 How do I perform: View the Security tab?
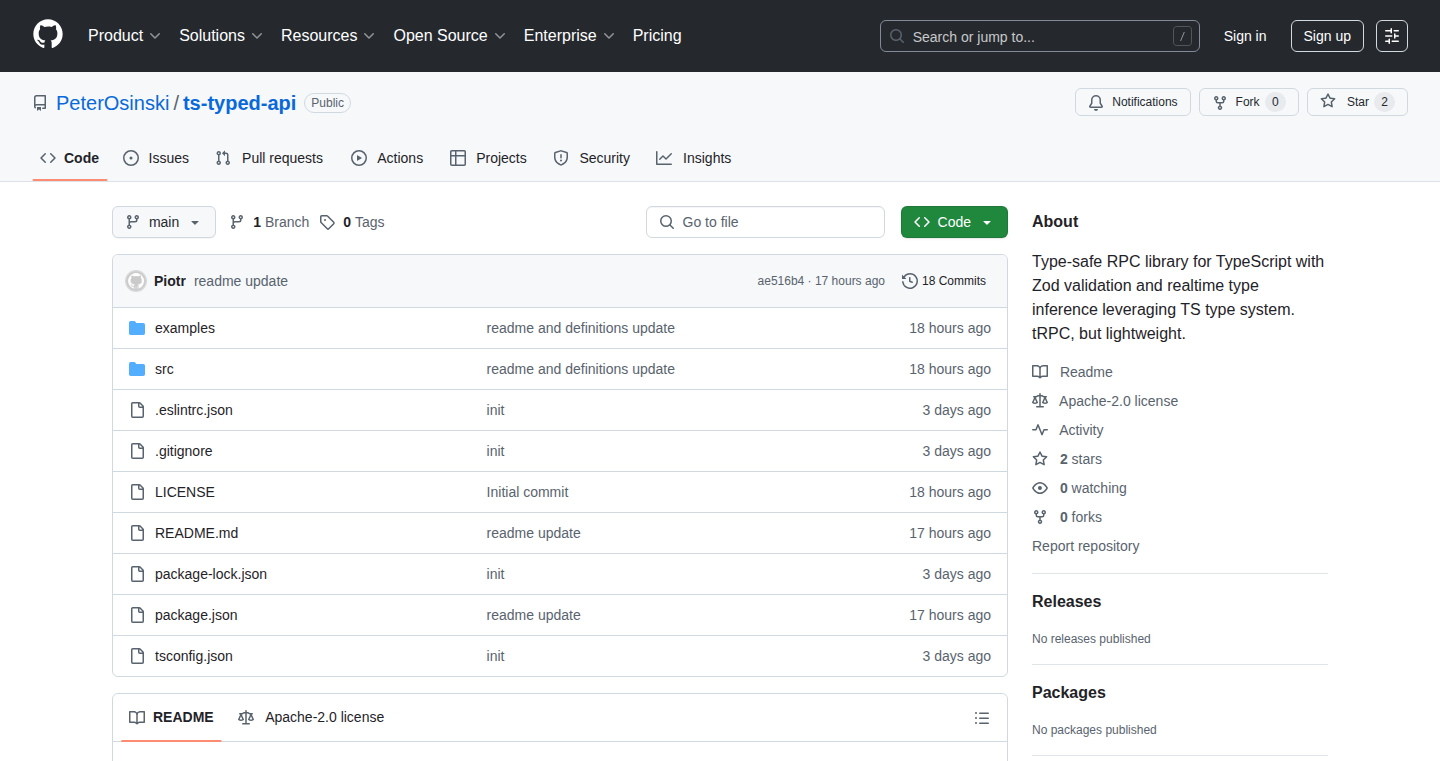pyautogui.click(x=592, y=158)
